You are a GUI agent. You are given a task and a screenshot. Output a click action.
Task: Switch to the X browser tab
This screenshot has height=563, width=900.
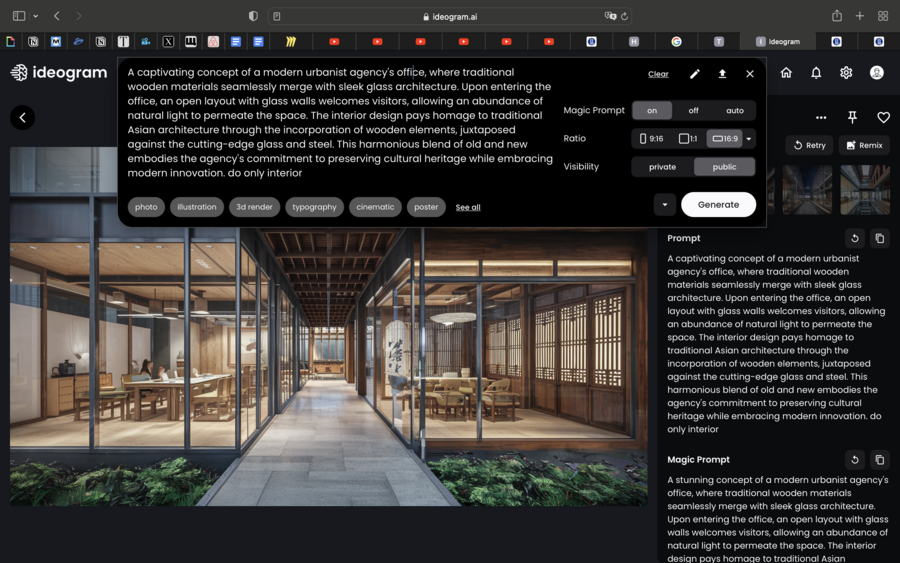click(168, 41)
